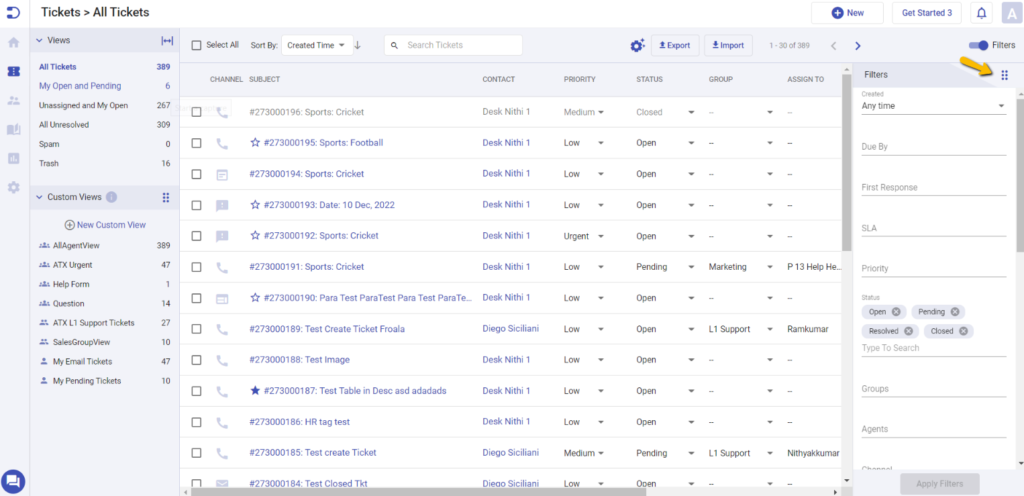Image resolution: width=1024 pixels, height=496 pixels.
Task: Collapse the Views section
Action: tap(39, 40)
